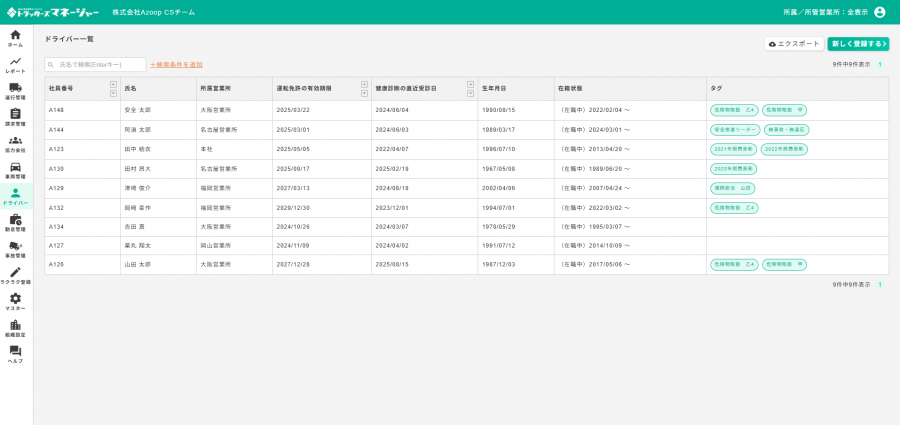Open the ヘルプ chat icon
Screen dimensions: 900x425
15,354
